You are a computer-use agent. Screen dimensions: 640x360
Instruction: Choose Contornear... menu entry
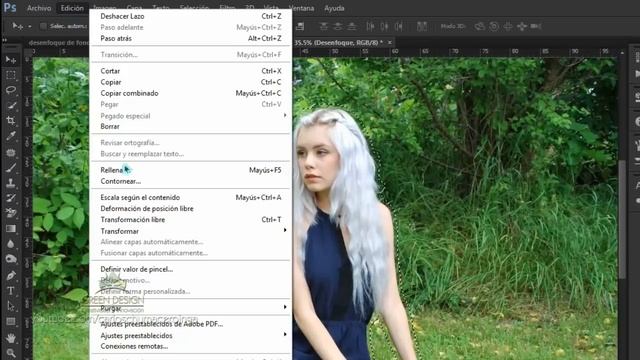[191, 181]
